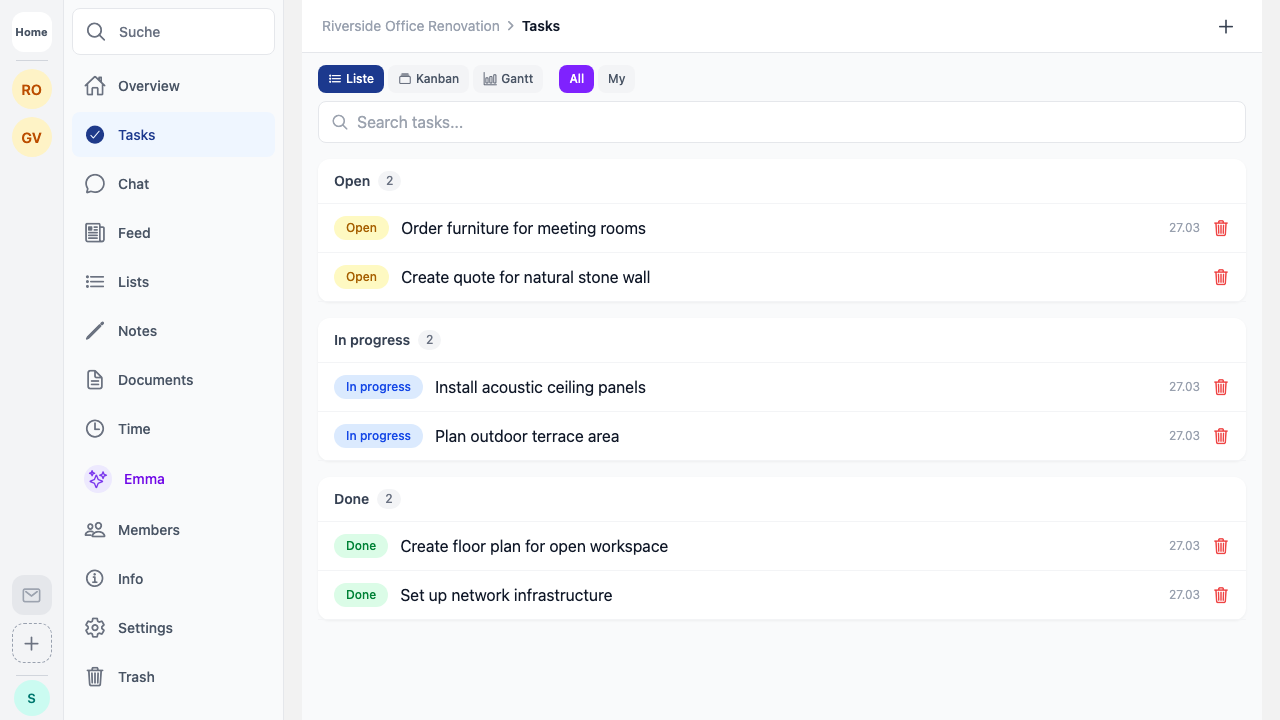Add new workspace with dashed plus button
Image resolution: width=1280 pixels, height=720 pixels.
[32, 643]
